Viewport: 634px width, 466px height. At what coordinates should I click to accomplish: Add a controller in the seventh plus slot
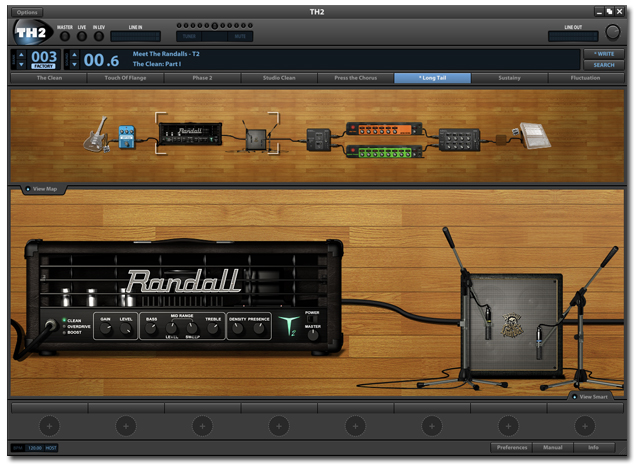coord(508,426)
